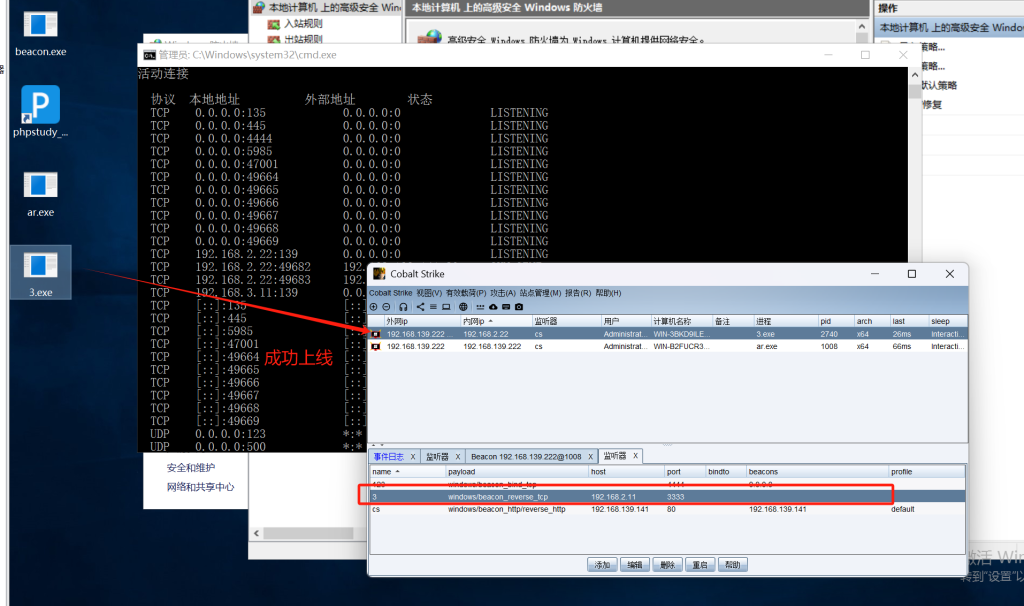The height and width of the screenshot is (606, 1024).
Task: Click the beacon icon of the 3.exe session
Action: (x=376, y=334)
